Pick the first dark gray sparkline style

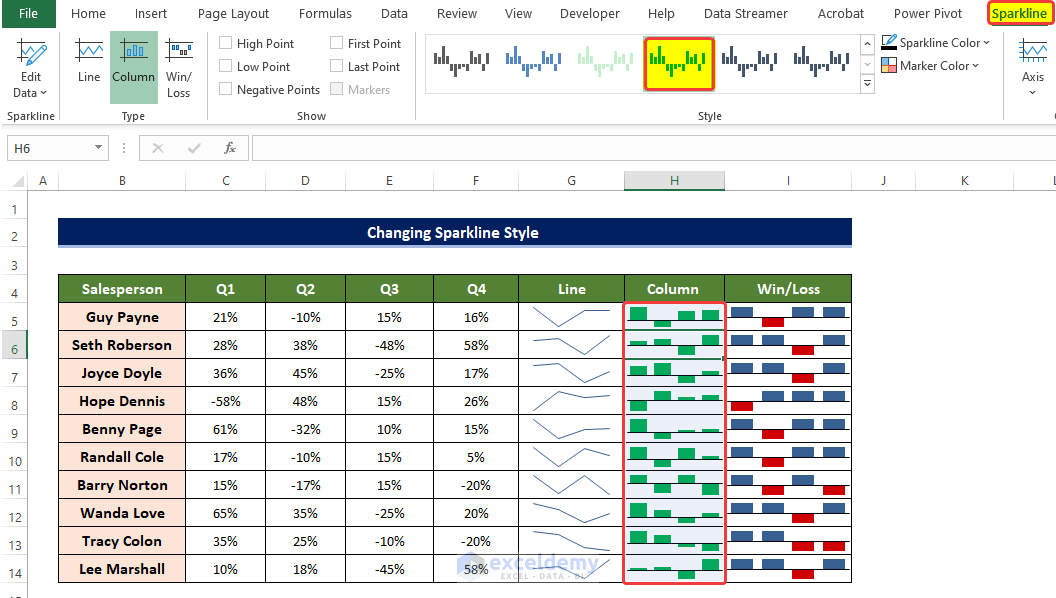[461, 62]
